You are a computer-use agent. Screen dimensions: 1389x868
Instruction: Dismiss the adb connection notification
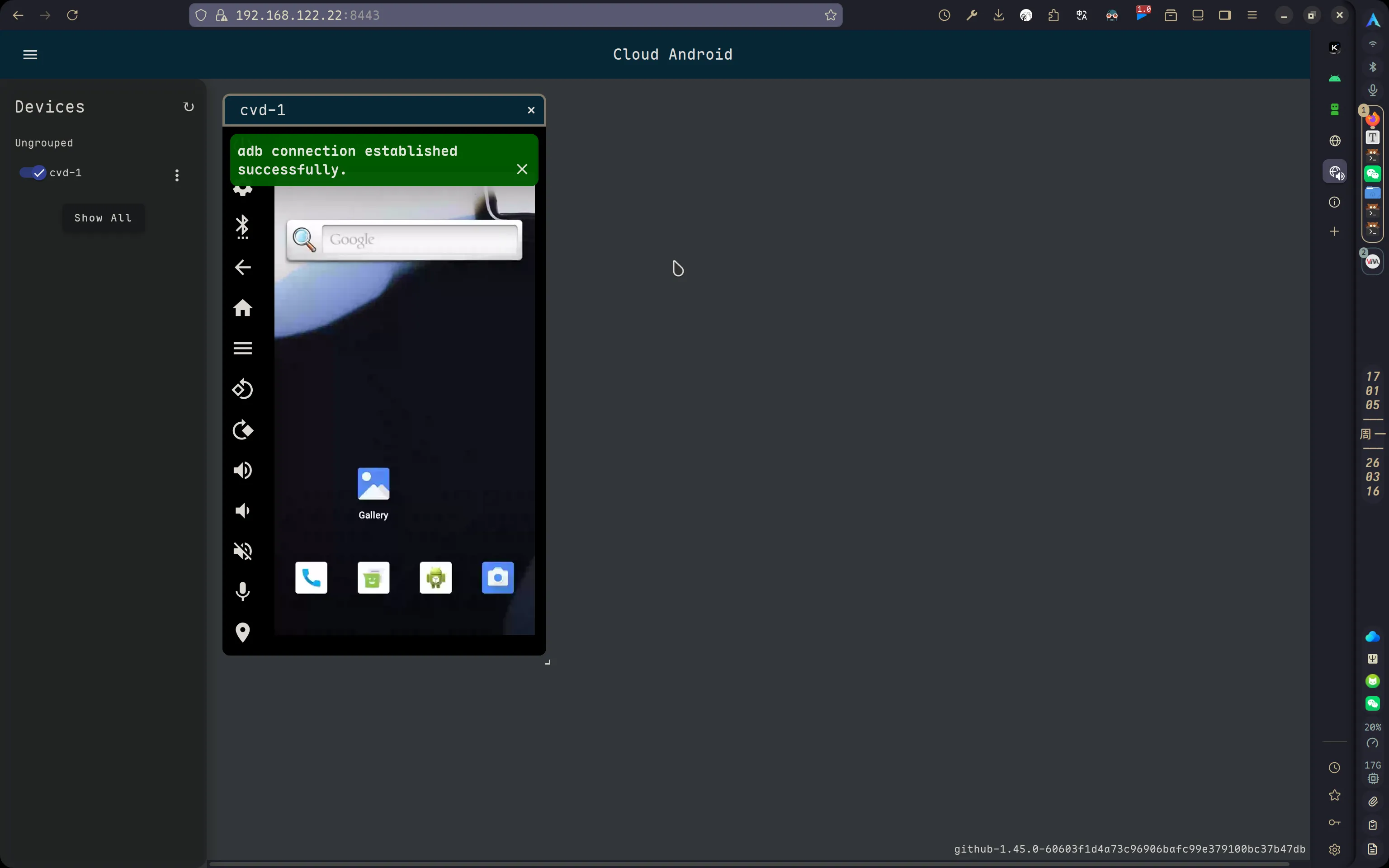pos(522,169)
